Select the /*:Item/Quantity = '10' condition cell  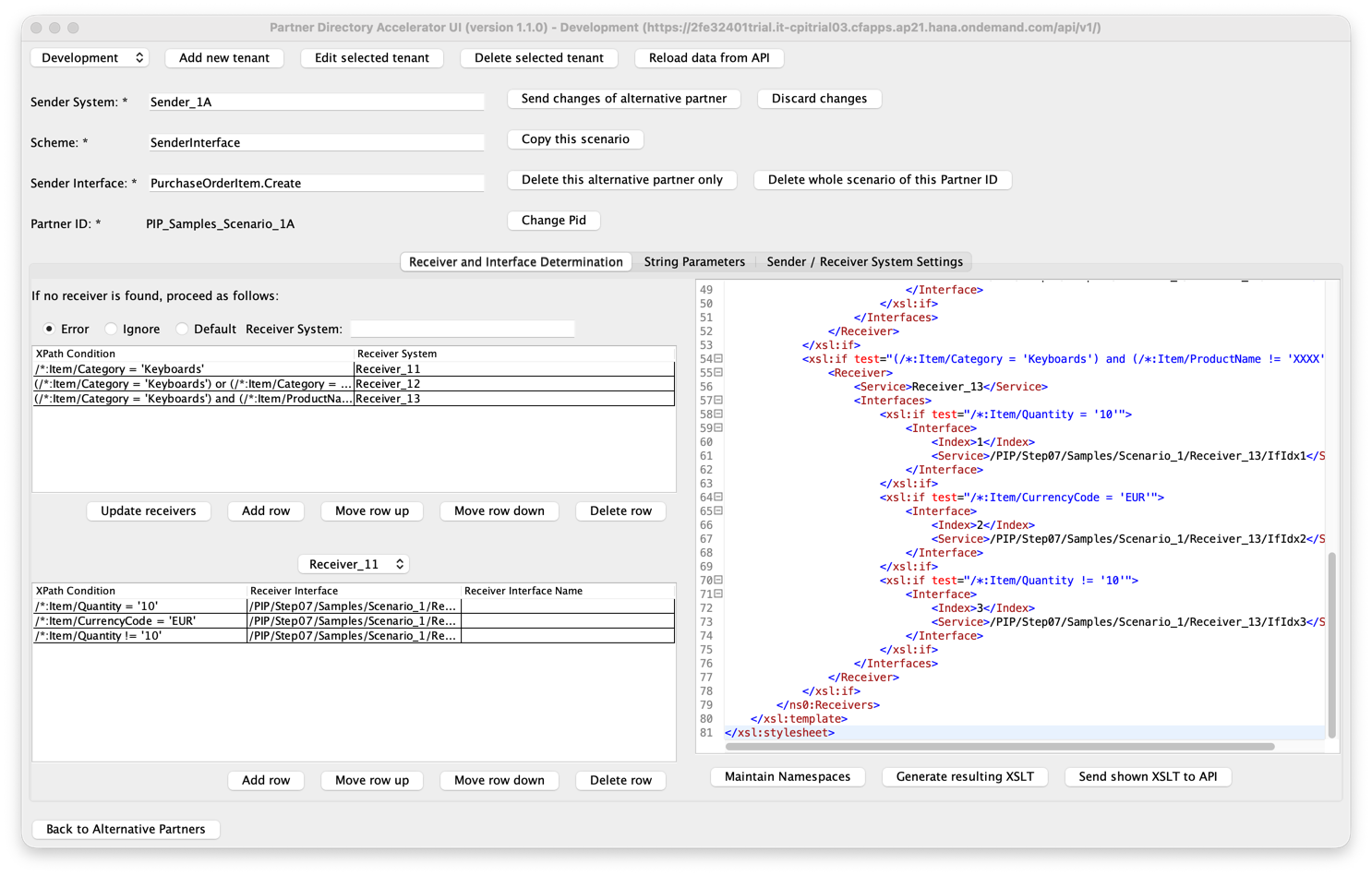point(139,606)
